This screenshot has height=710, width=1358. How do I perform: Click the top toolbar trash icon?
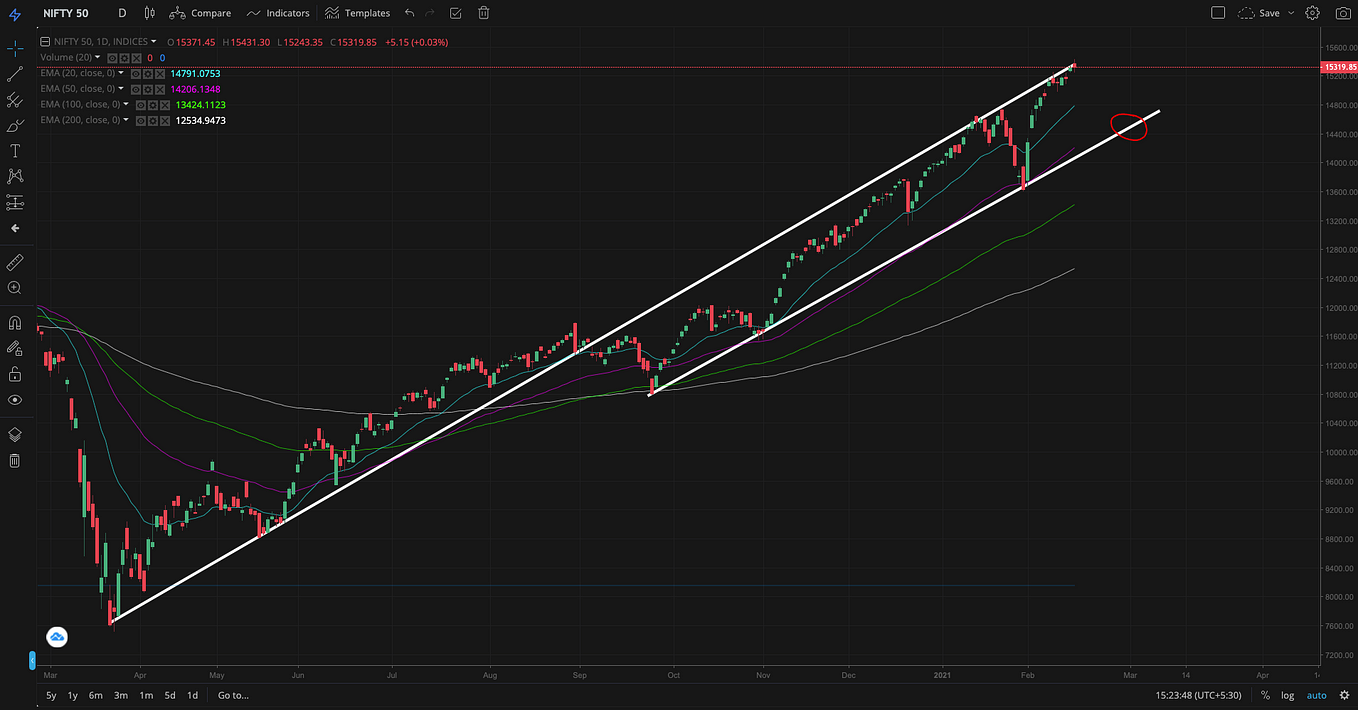(484, 13)
